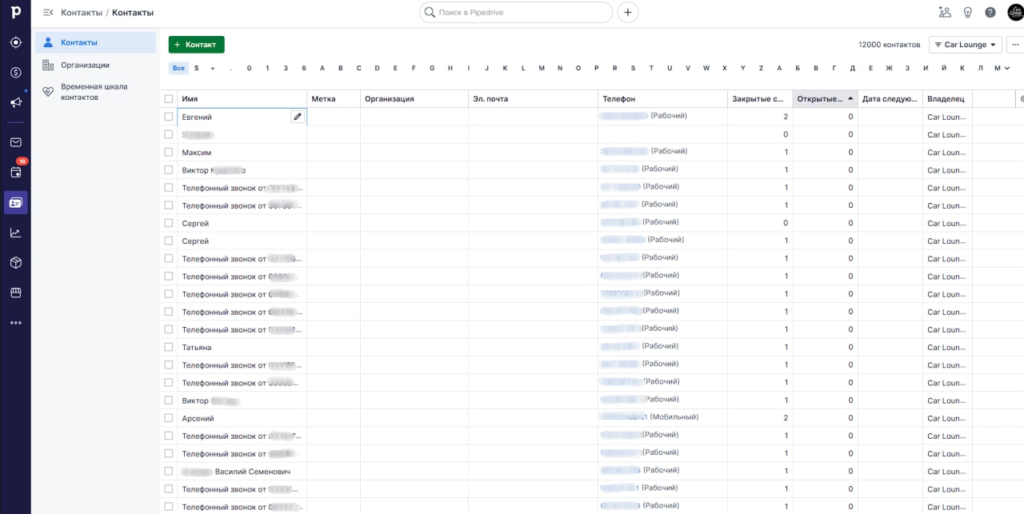The image size is (1024, 514).
Task: Open the Insights chart icon
Action: [16, 233]
